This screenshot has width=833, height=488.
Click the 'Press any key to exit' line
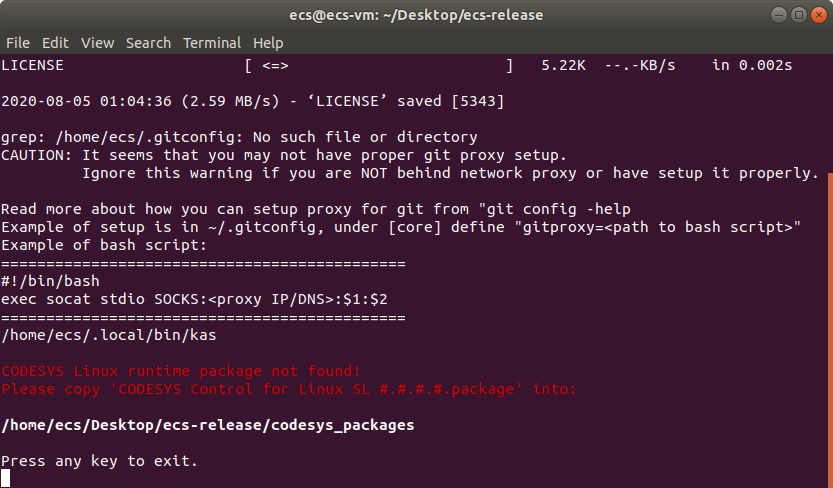click(x=99, y=461)
